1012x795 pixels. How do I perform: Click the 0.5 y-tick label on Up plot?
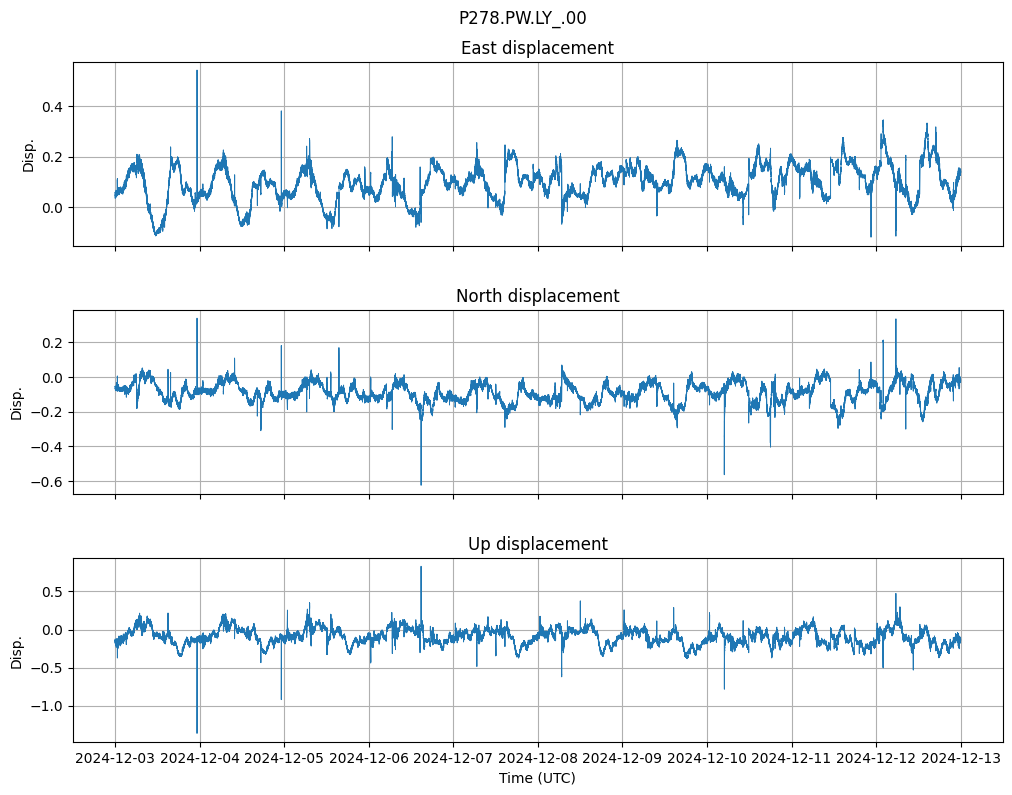click(x=50, y=592)
